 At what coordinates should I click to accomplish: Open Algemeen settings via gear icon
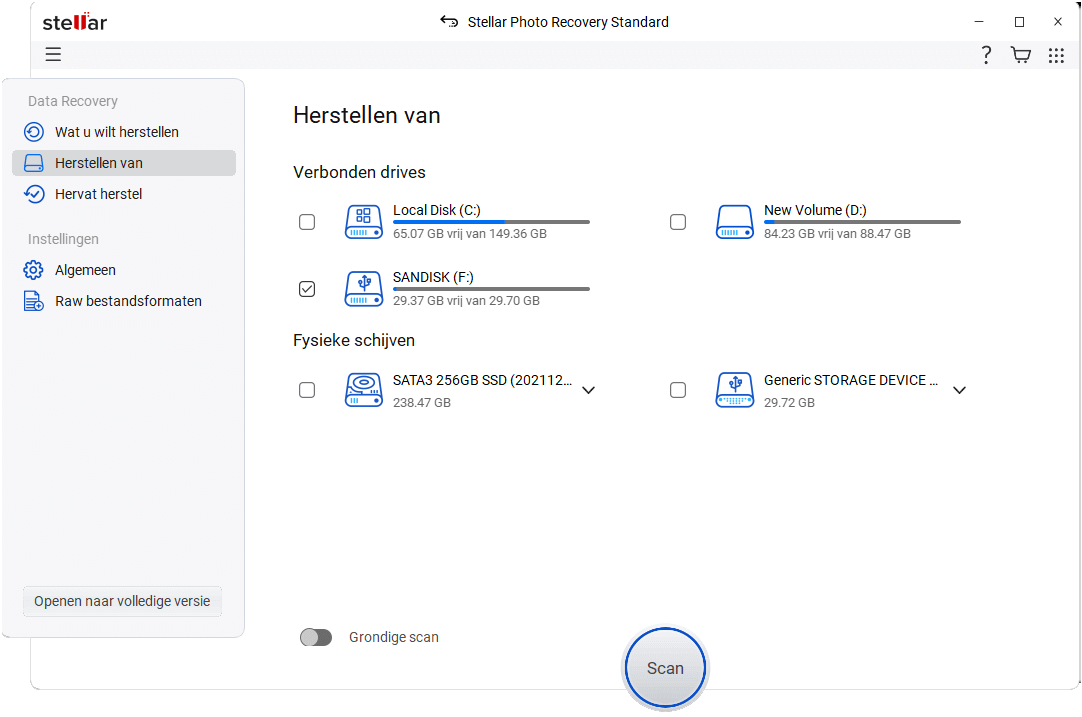point(33,269)
